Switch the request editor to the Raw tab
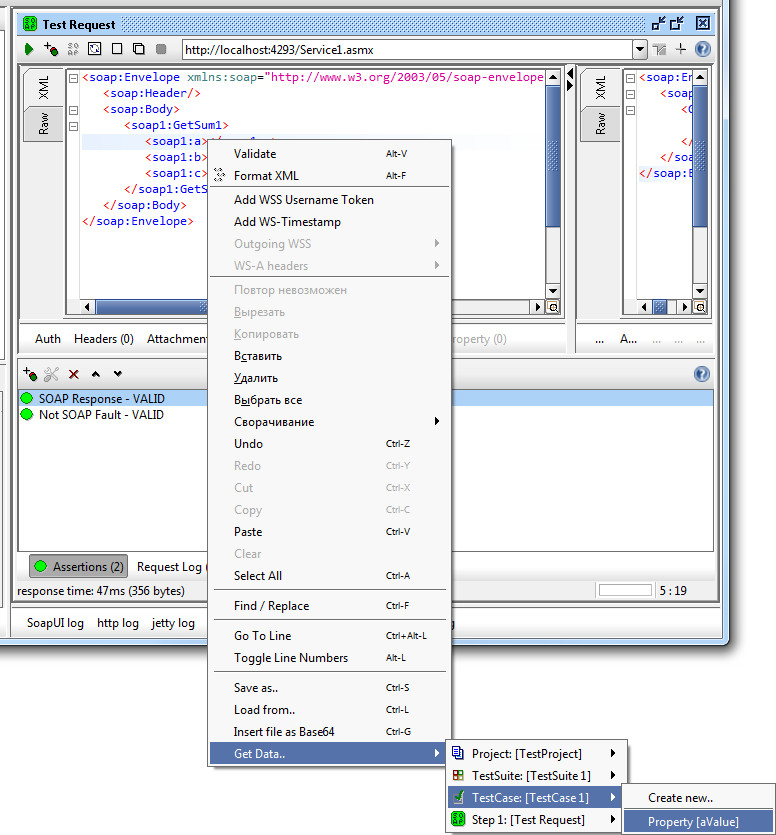The image size is (776, 835). (x=43, y=124)
